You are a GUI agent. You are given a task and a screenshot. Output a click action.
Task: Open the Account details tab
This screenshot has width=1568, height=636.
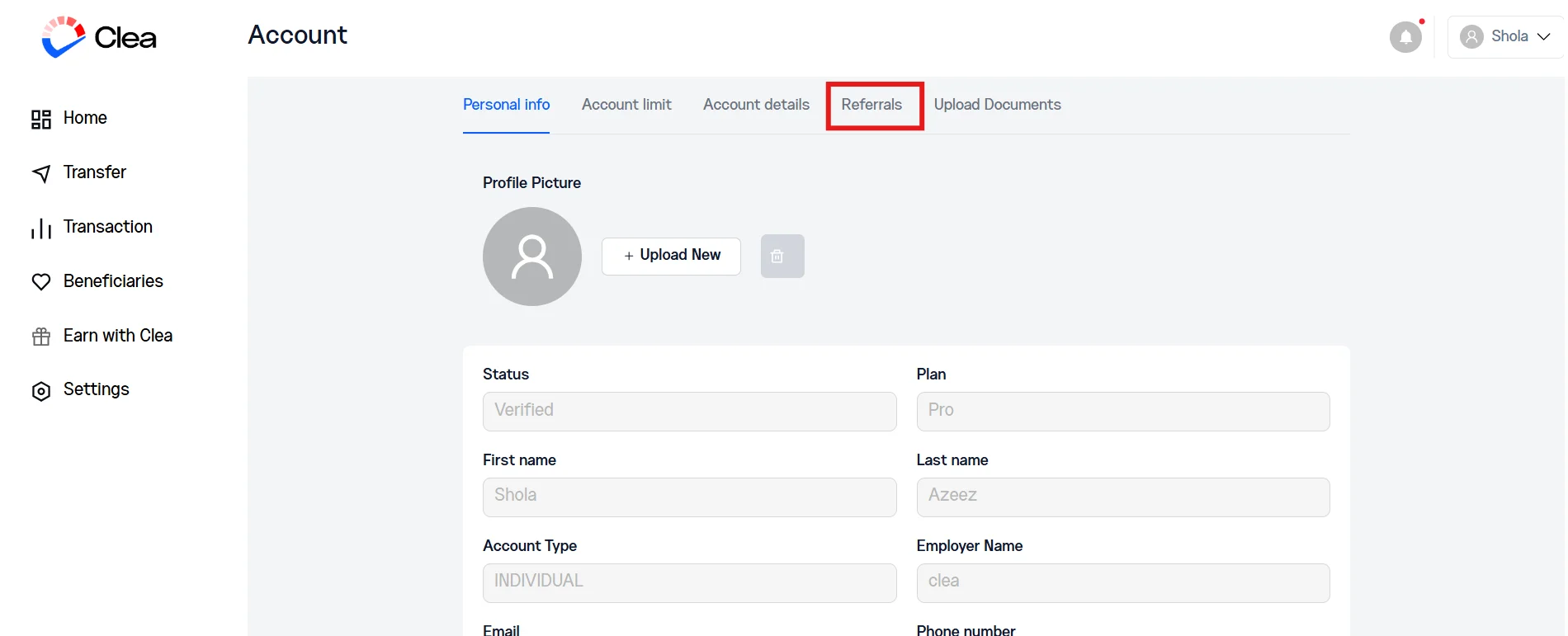[x=756, y=105]
